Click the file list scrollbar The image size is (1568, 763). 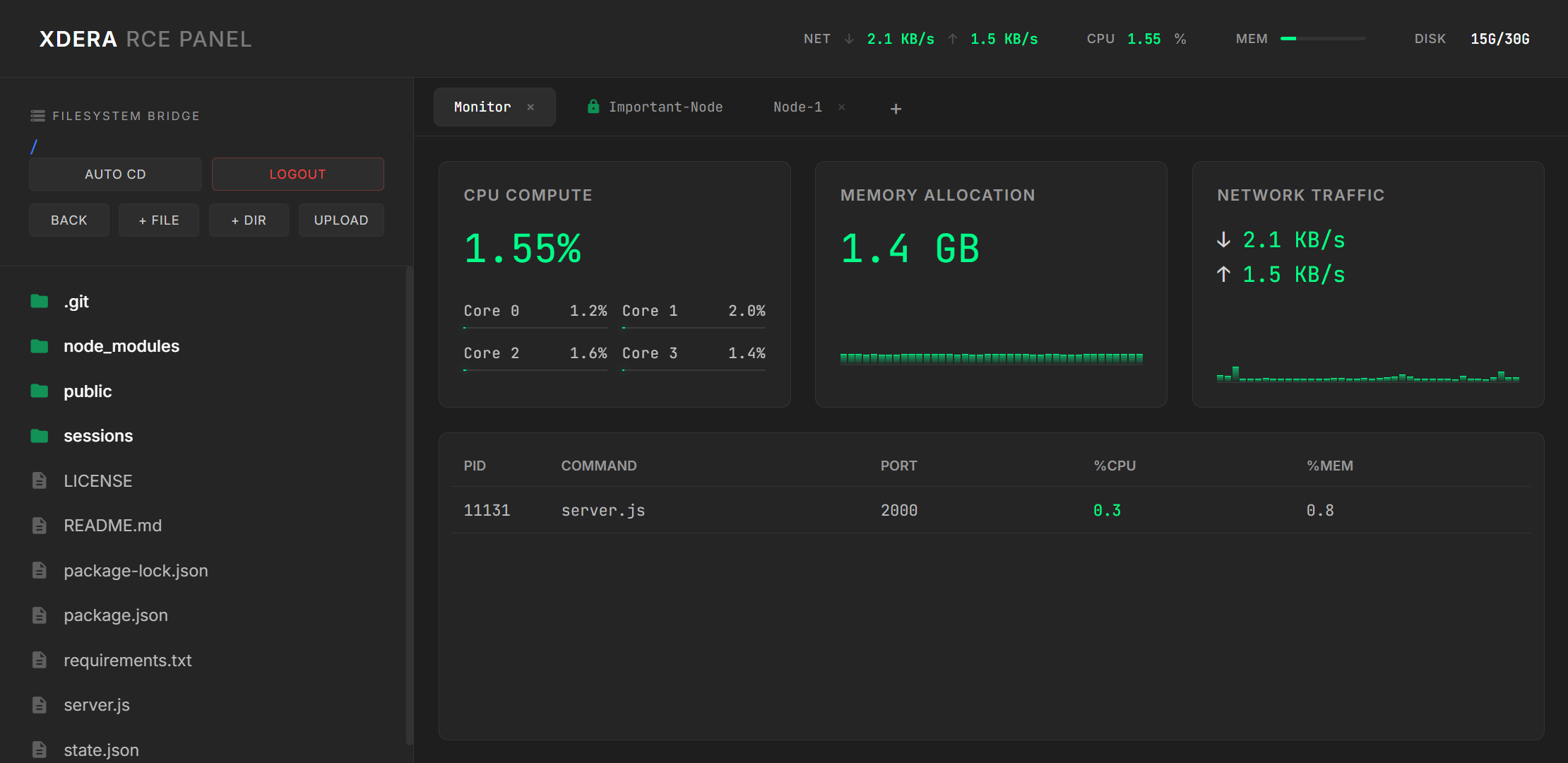point(409,506)
